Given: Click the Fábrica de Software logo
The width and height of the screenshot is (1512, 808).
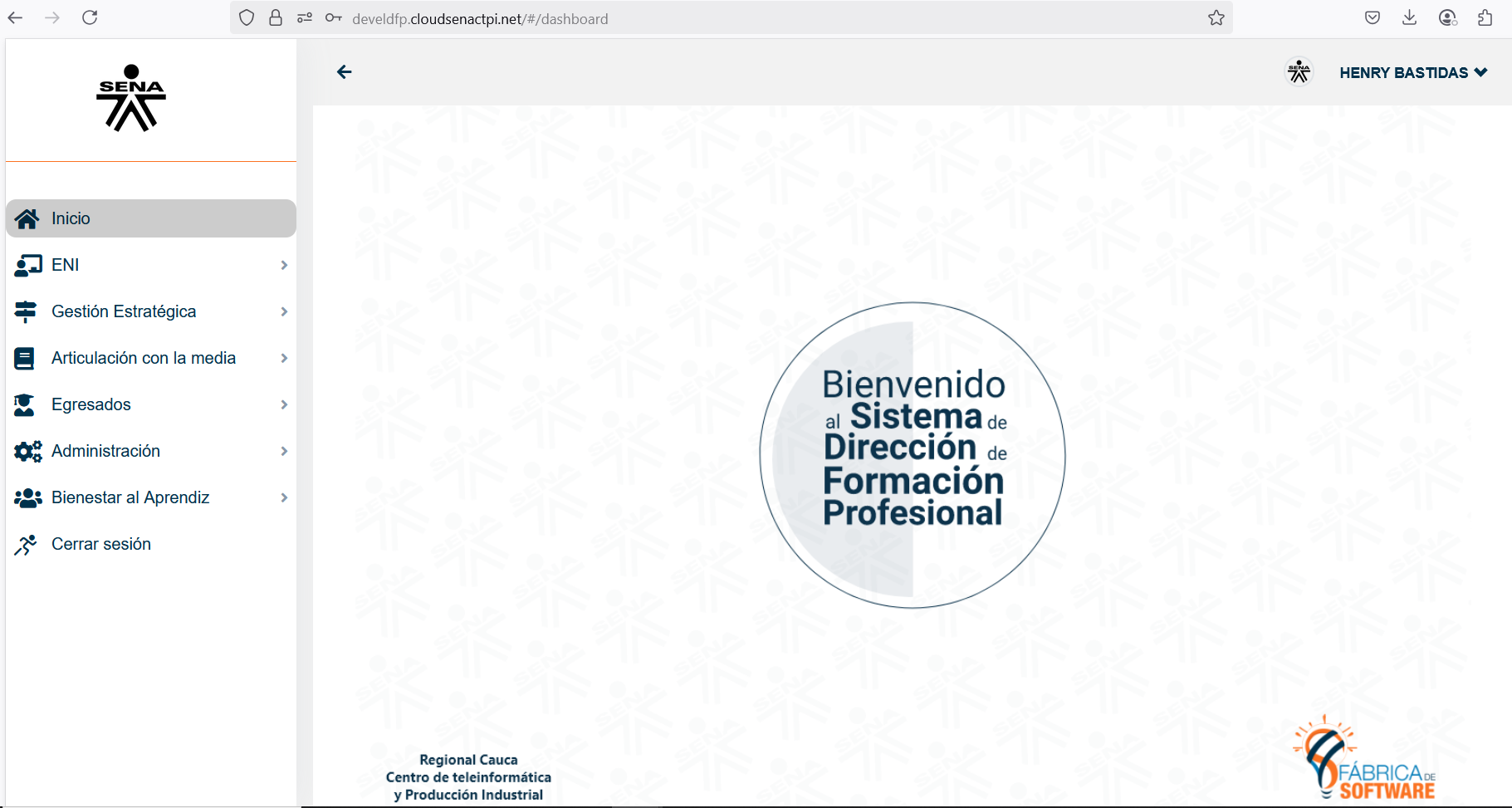Looking at the screenshot, I should 1364,759.
